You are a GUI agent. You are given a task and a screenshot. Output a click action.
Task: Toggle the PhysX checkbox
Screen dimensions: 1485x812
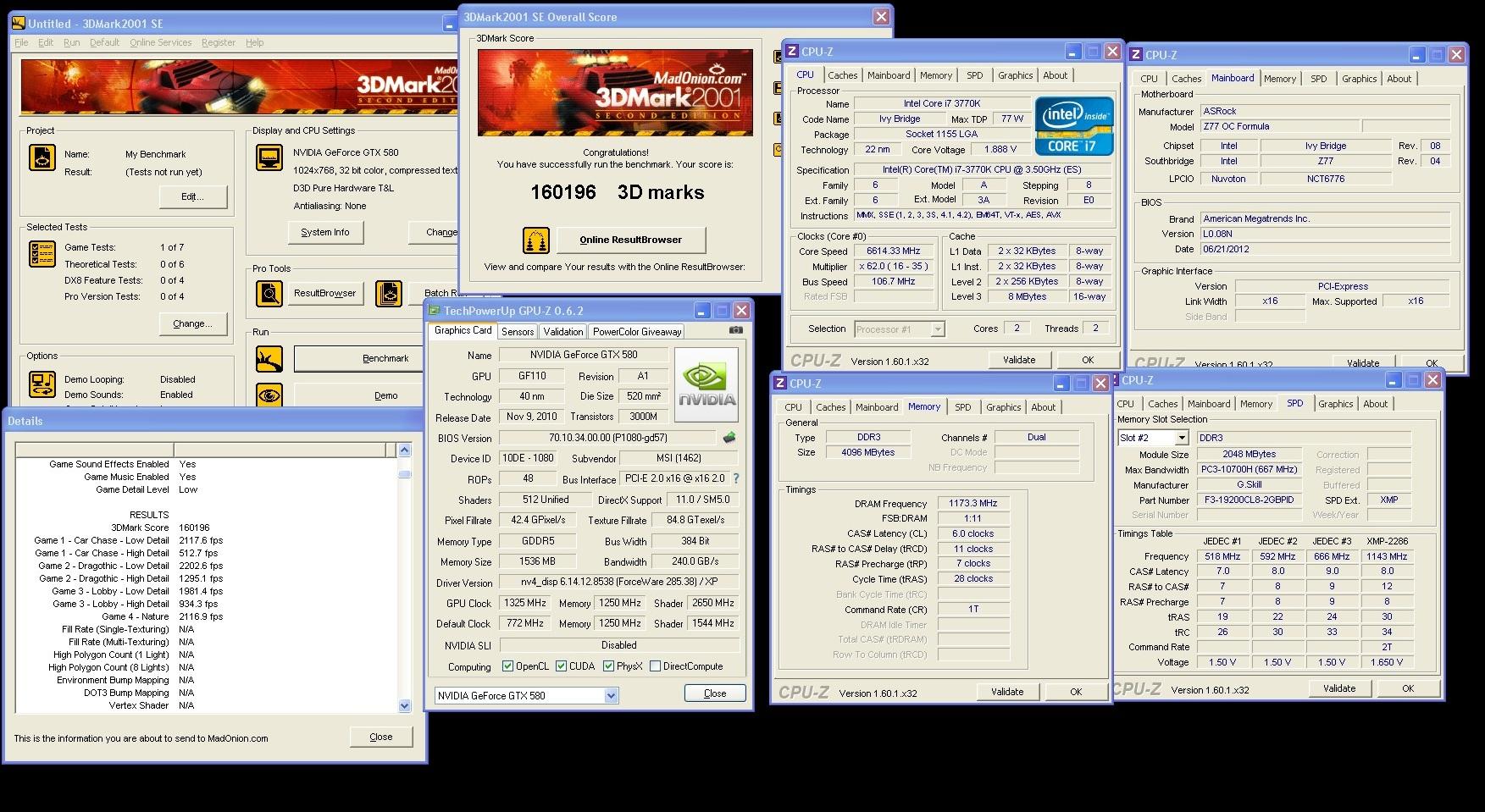point(609,666)
